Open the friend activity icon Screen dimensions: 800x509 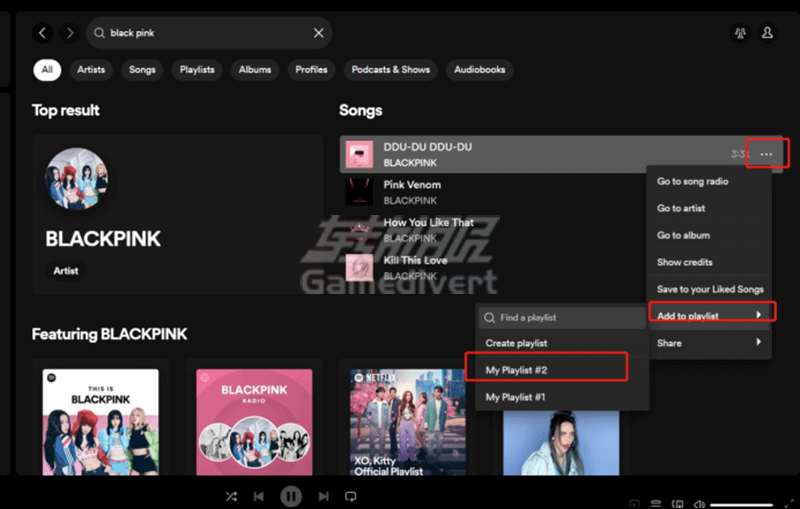tap(740, 33)
